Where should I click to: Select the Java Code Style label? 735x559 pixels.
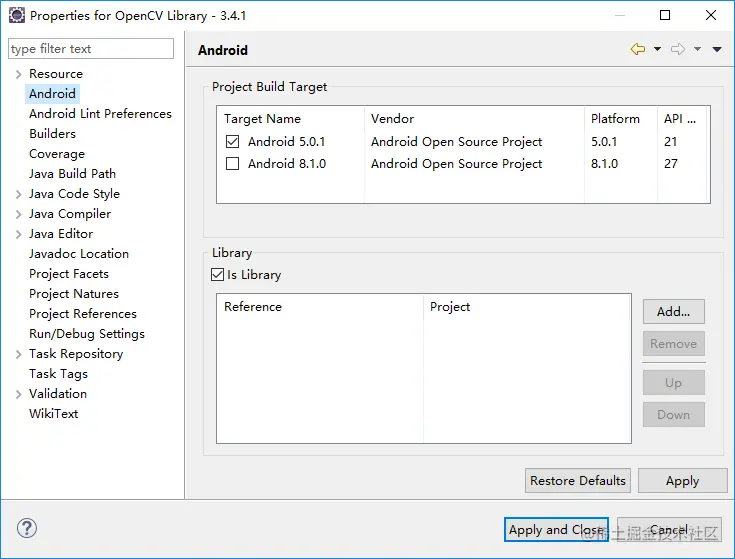(x=74, y=194)
